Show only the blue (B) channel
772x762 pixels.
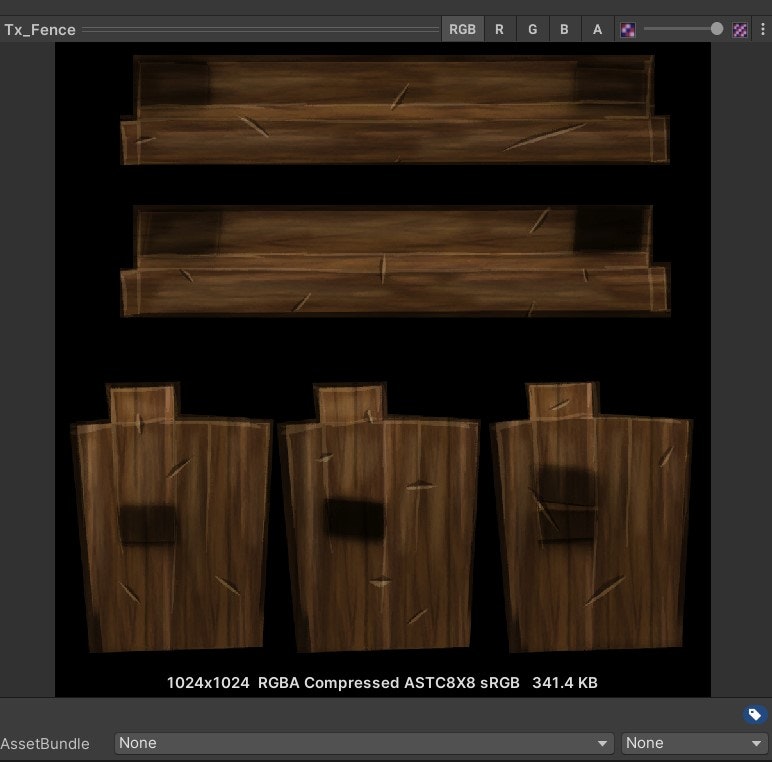pyautogui.click(x=564, y=30)
